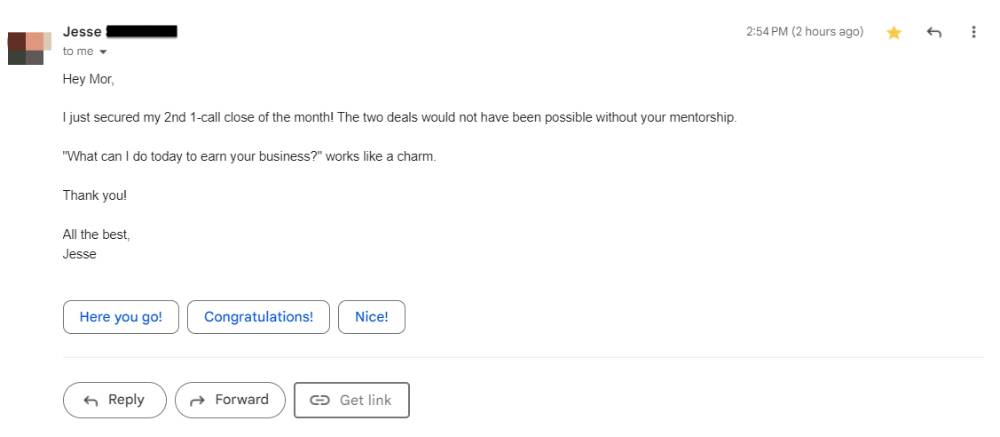Click the sentence about the 2nd 1-call close
Viewport: 1000px width, 437px height.
coord(399,118)
